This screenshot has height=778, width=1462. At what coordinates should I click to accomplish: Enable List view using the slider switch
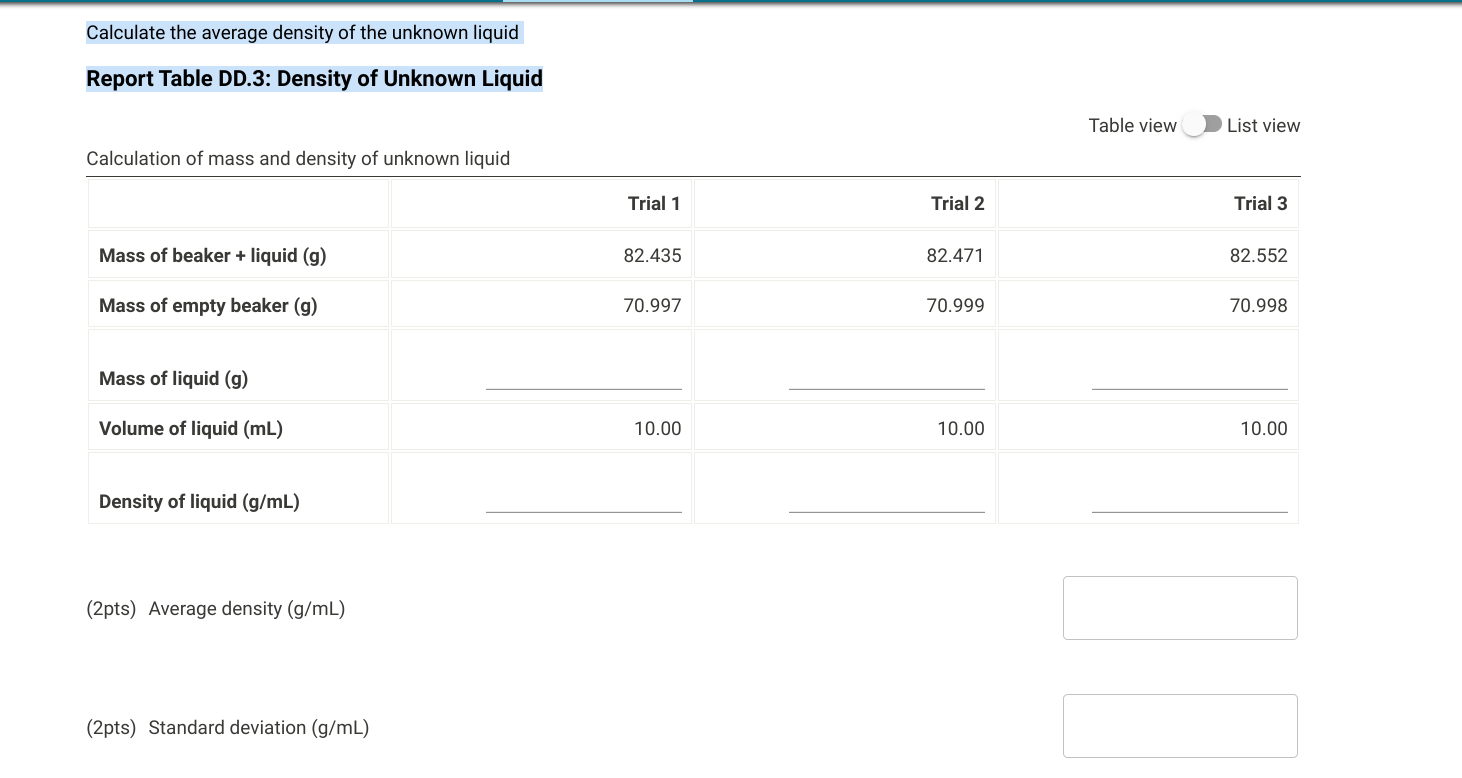(x=1203, y=124)
